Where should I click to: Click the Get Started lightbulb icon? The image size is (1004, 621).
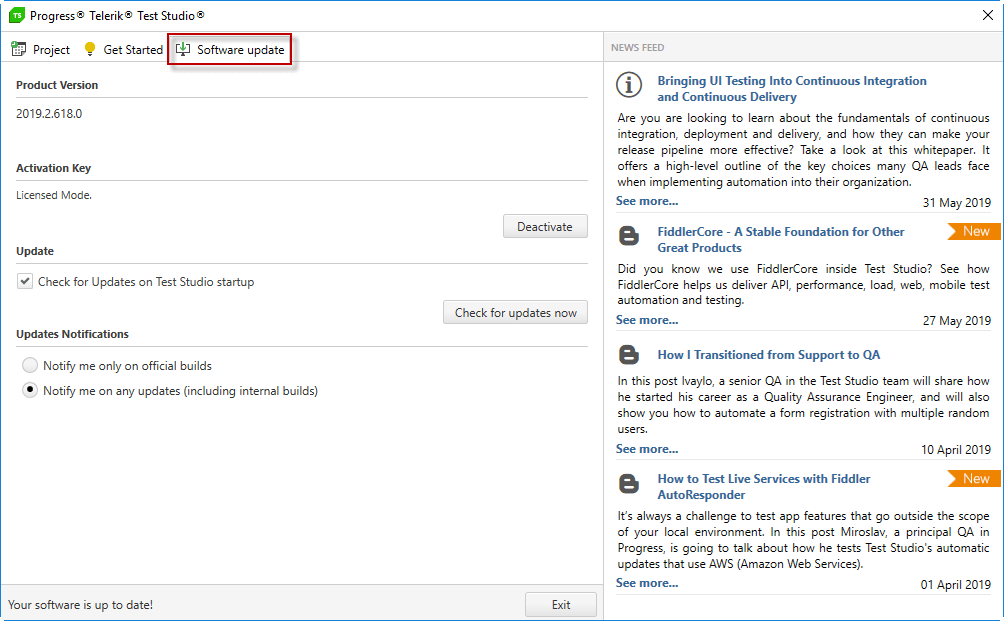[90, 49]
